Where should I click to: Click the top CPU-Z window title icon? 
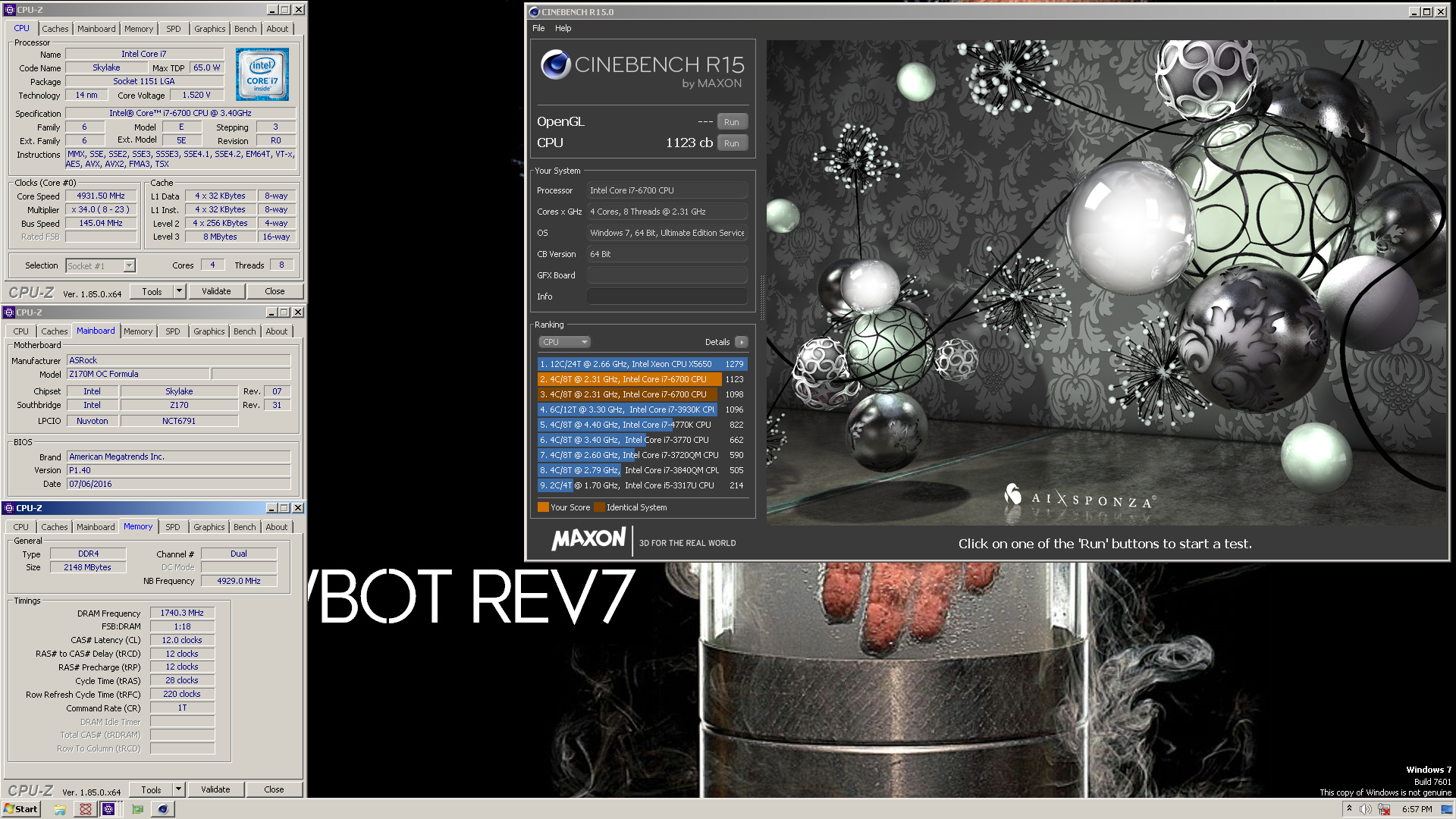9,10
